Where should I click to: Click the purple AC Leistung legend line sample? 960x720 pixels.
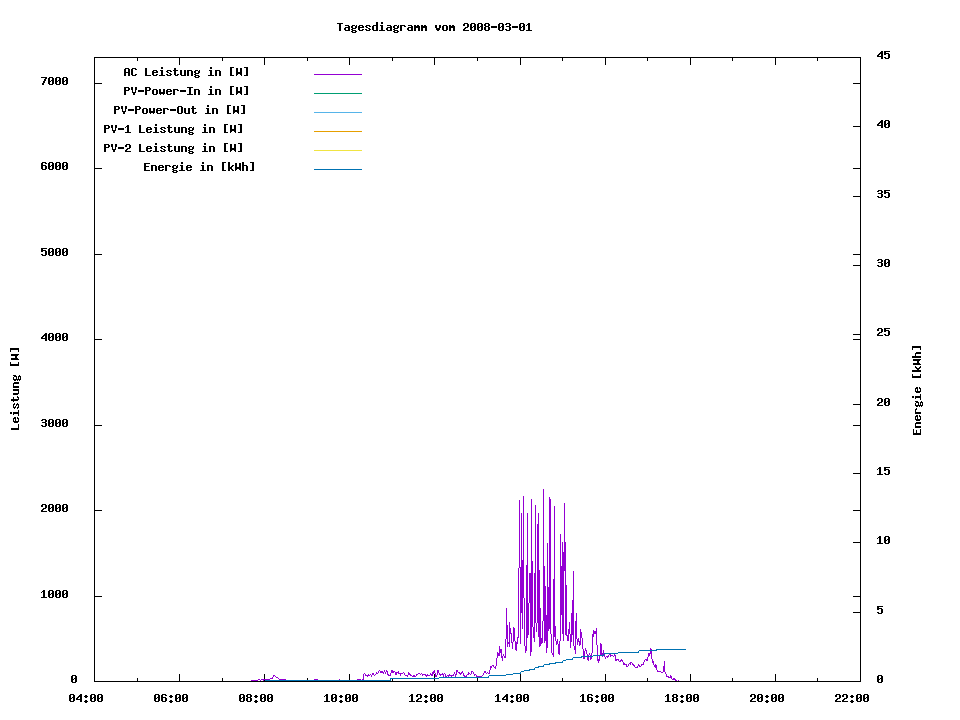pos(337,74)
